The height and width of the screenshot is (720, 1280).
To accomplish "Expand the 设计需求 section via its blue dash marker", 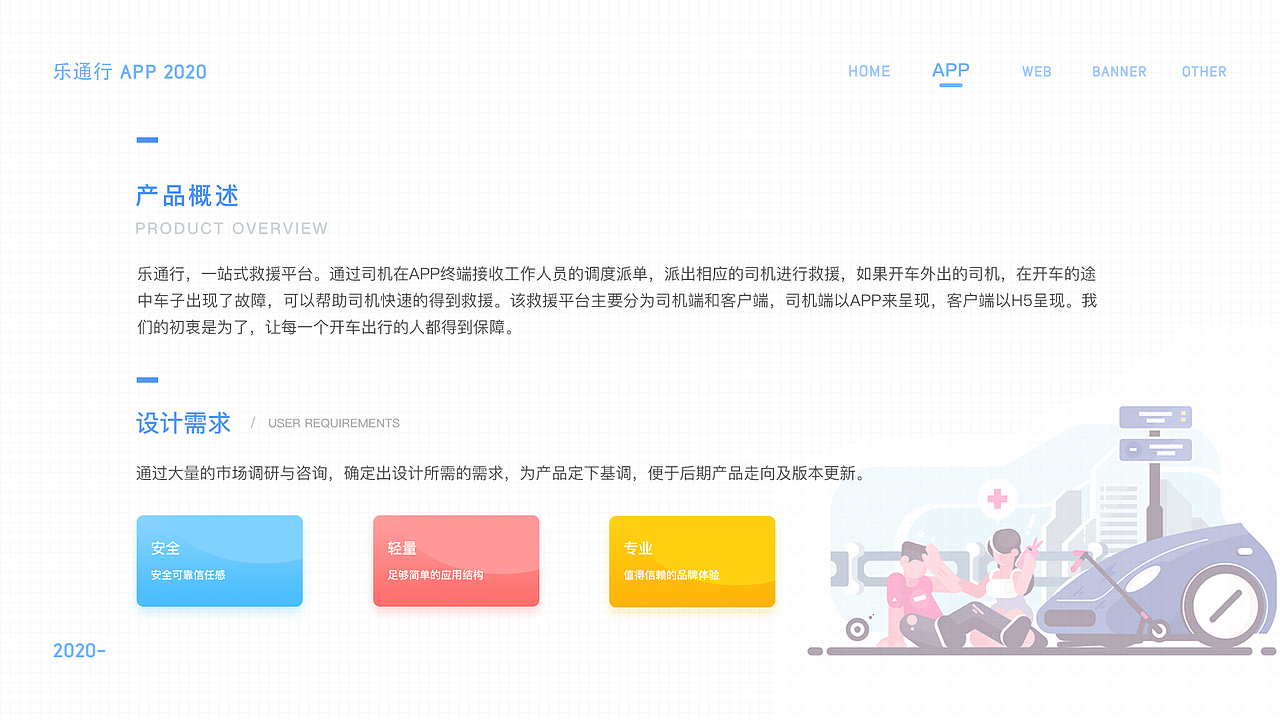I will (x=146, y=379).
